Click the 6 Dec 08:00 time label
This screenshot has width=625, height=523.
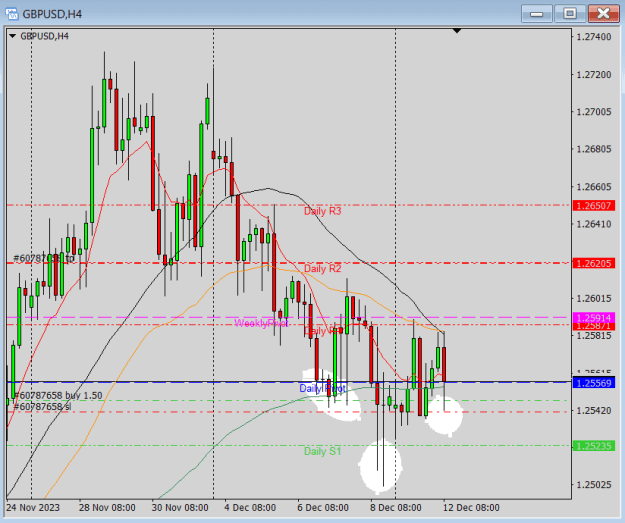point(323,508)
